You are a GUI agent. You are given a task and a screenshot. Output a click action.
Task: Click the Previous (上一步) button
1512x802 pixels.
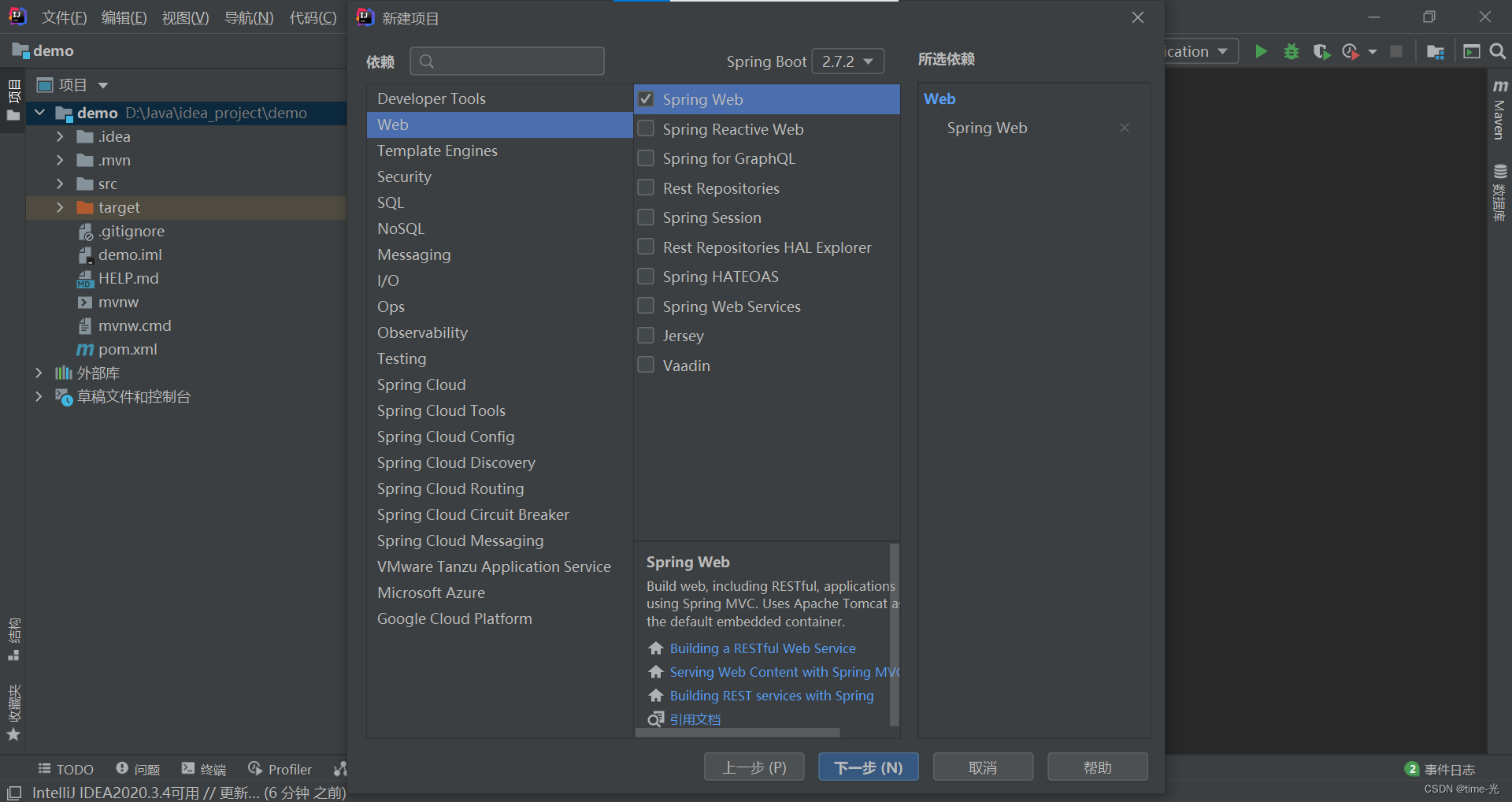[754, 767]
